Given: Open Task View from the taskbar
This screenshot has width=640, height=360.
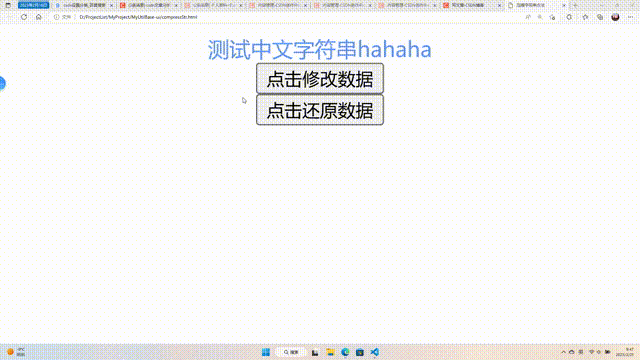Looking at the screenshot, I should click(x=315, y=352).
